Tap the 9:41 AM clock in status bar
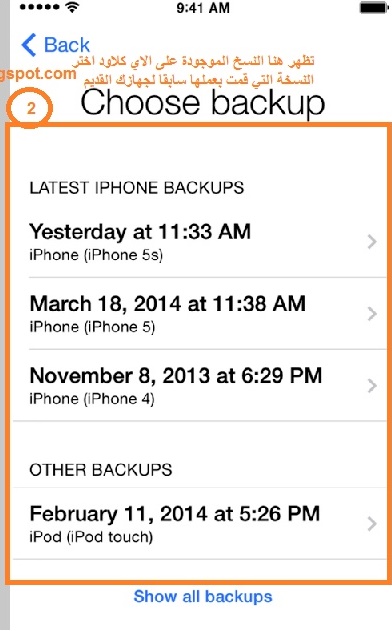The image size is (392, 631). pos(203,8)
